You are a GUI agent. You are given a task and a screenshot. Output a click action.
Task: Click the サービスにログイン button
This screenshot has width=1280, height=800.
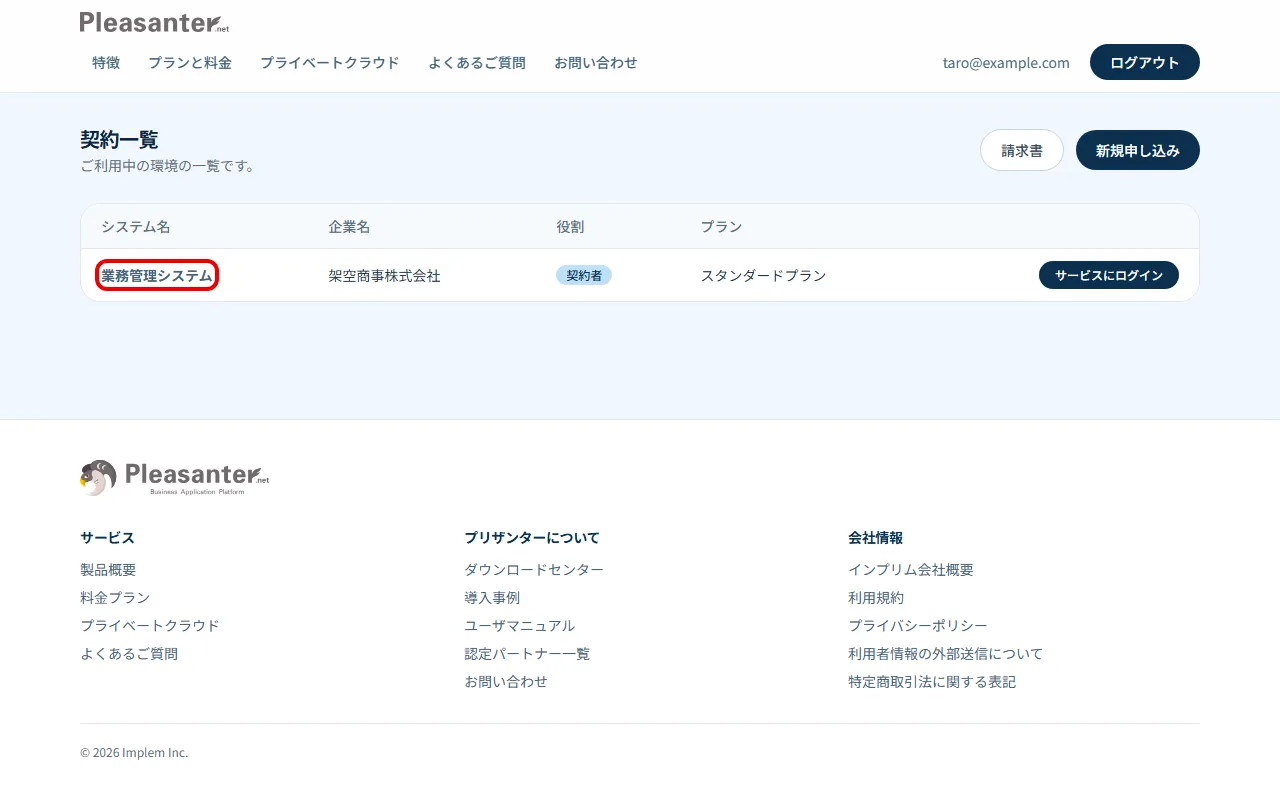[x=1109, y=275]
